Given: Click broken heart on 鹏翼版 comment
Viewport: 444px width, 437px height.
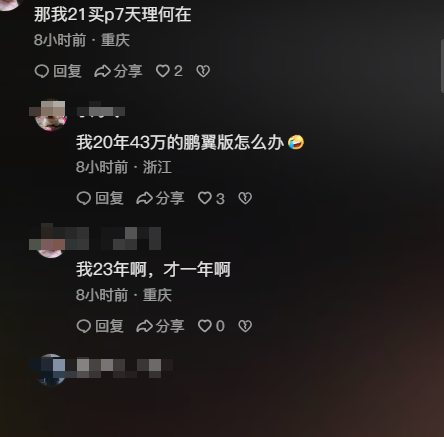Looking at the screenshot, I should click(x=245, y=198).
